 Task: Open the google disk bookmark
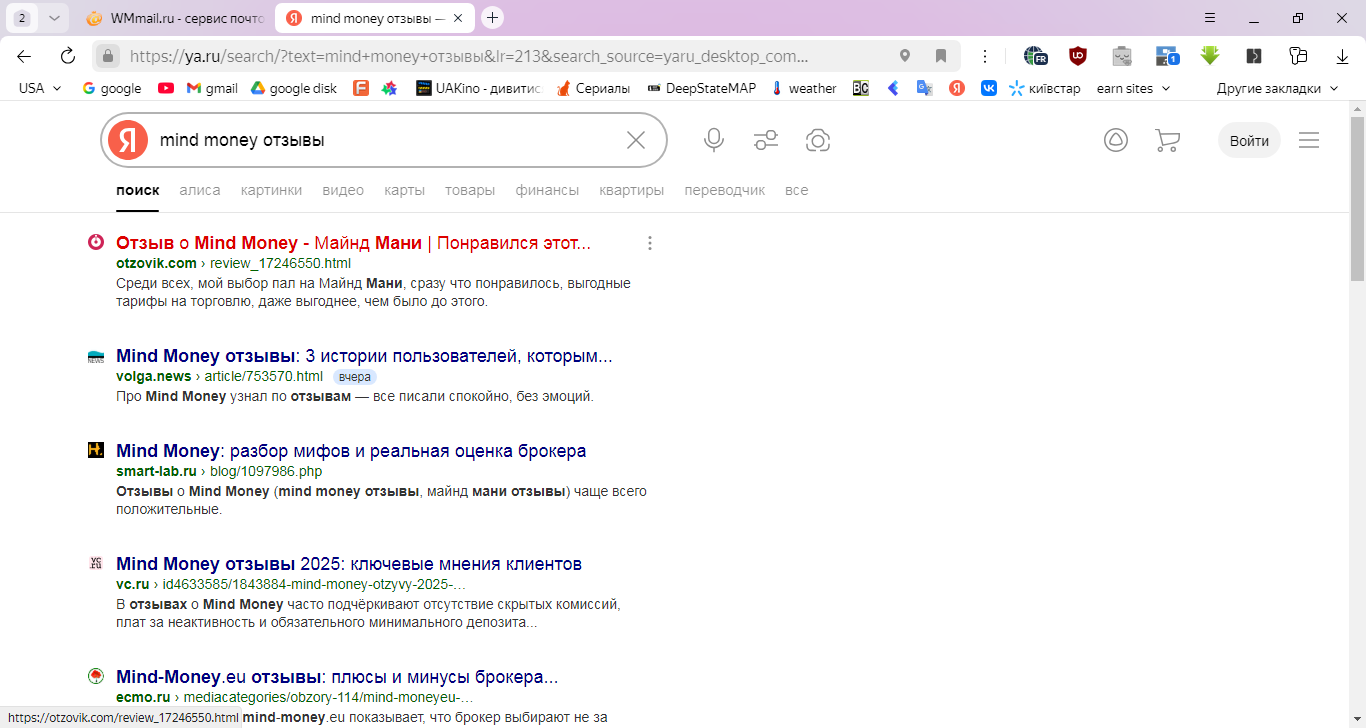click(x=294, y=88)
